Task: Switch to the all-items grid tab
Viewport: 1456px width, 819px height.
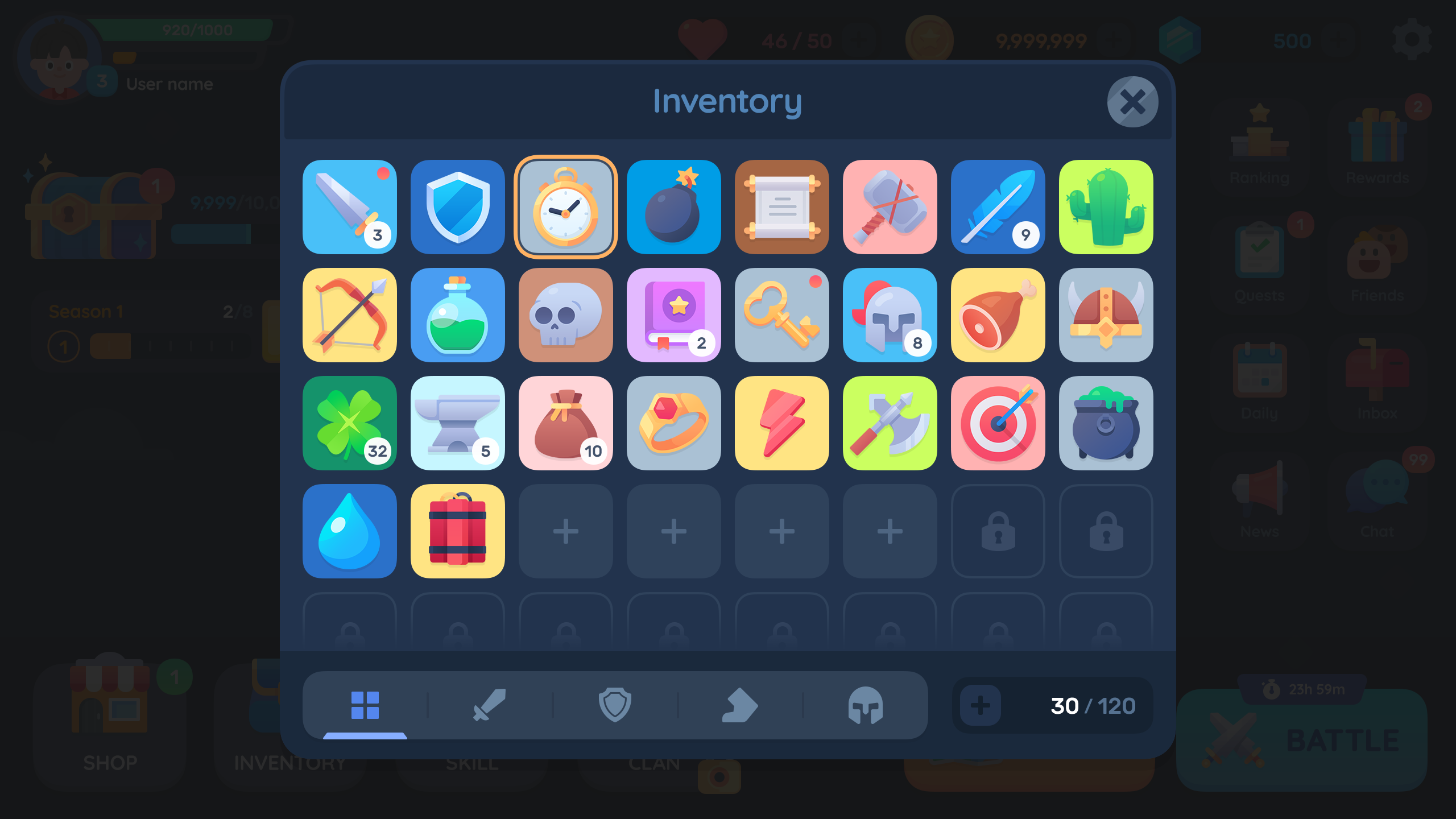Action: coord(365,705)
